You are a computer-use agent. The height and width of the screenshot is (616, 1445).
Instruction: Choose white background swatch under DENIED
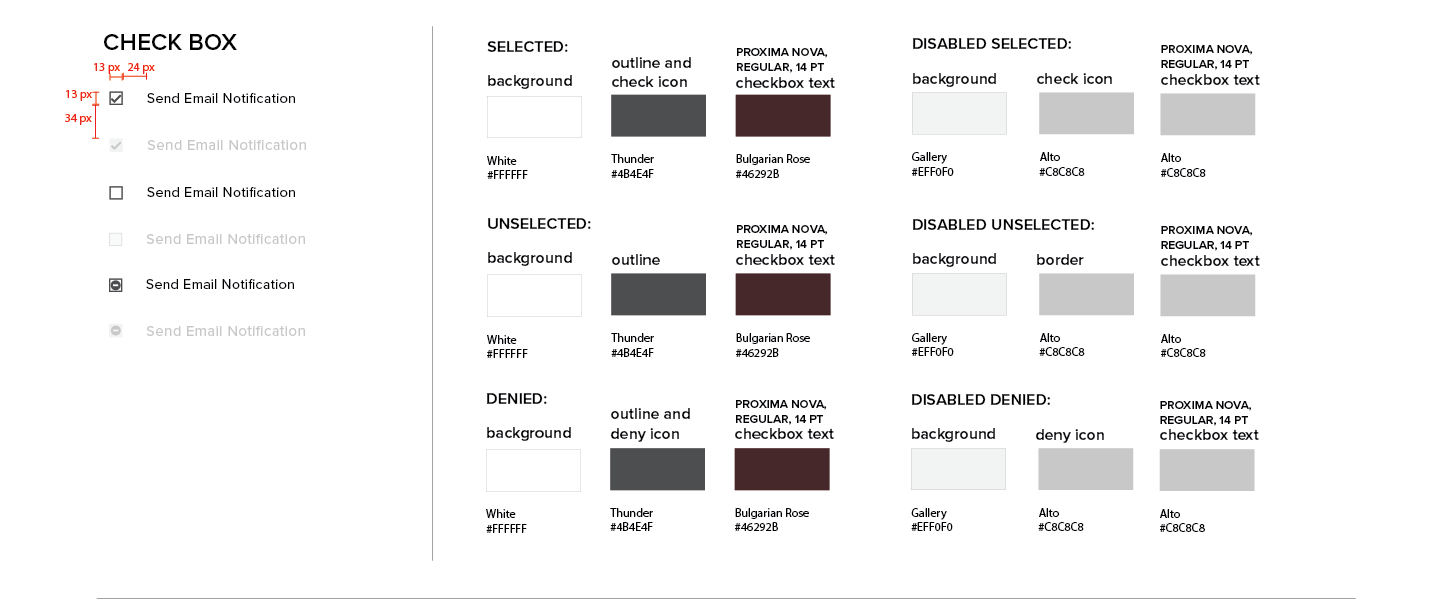point(533,470)
